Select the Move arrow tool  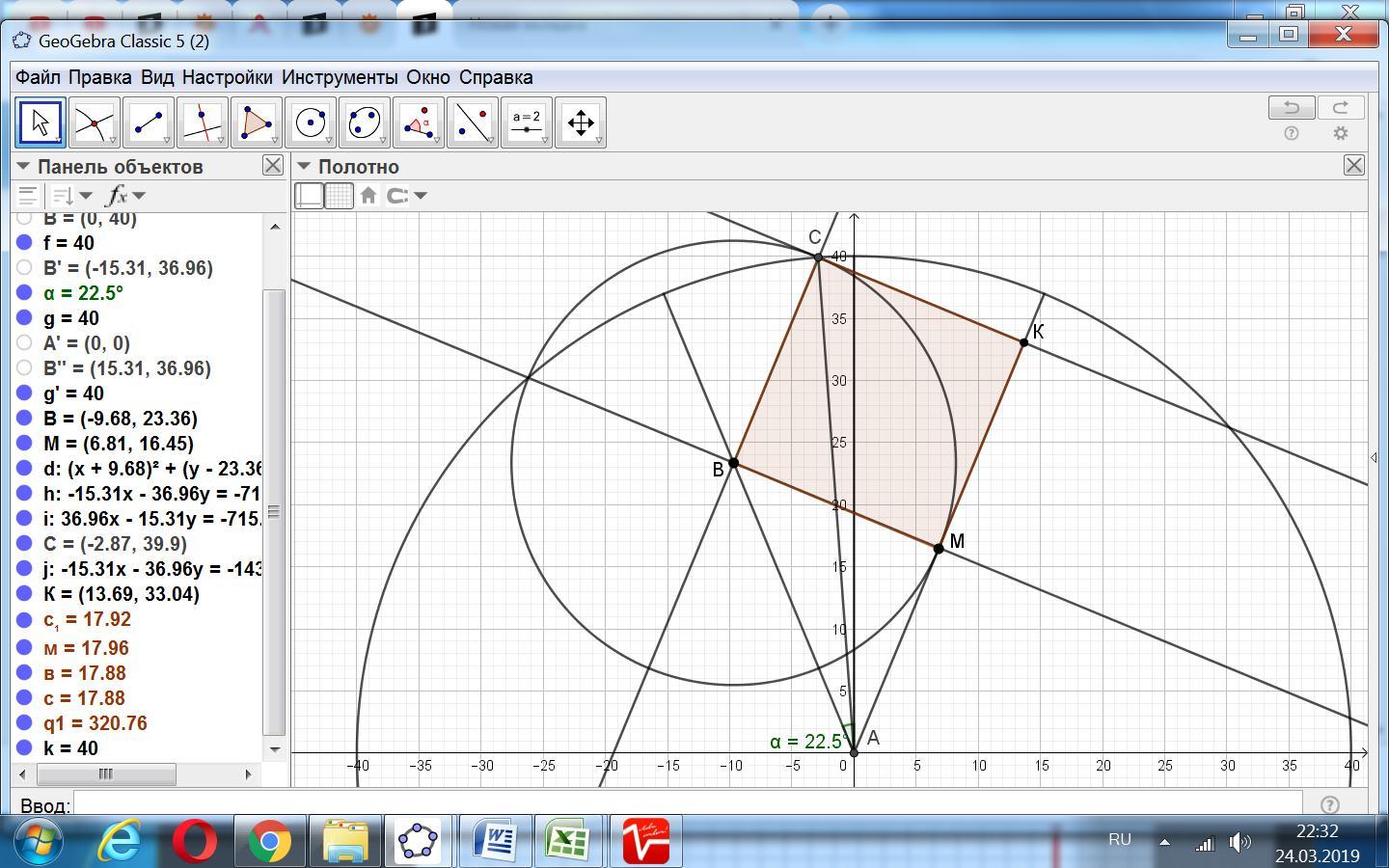[41, 122]
